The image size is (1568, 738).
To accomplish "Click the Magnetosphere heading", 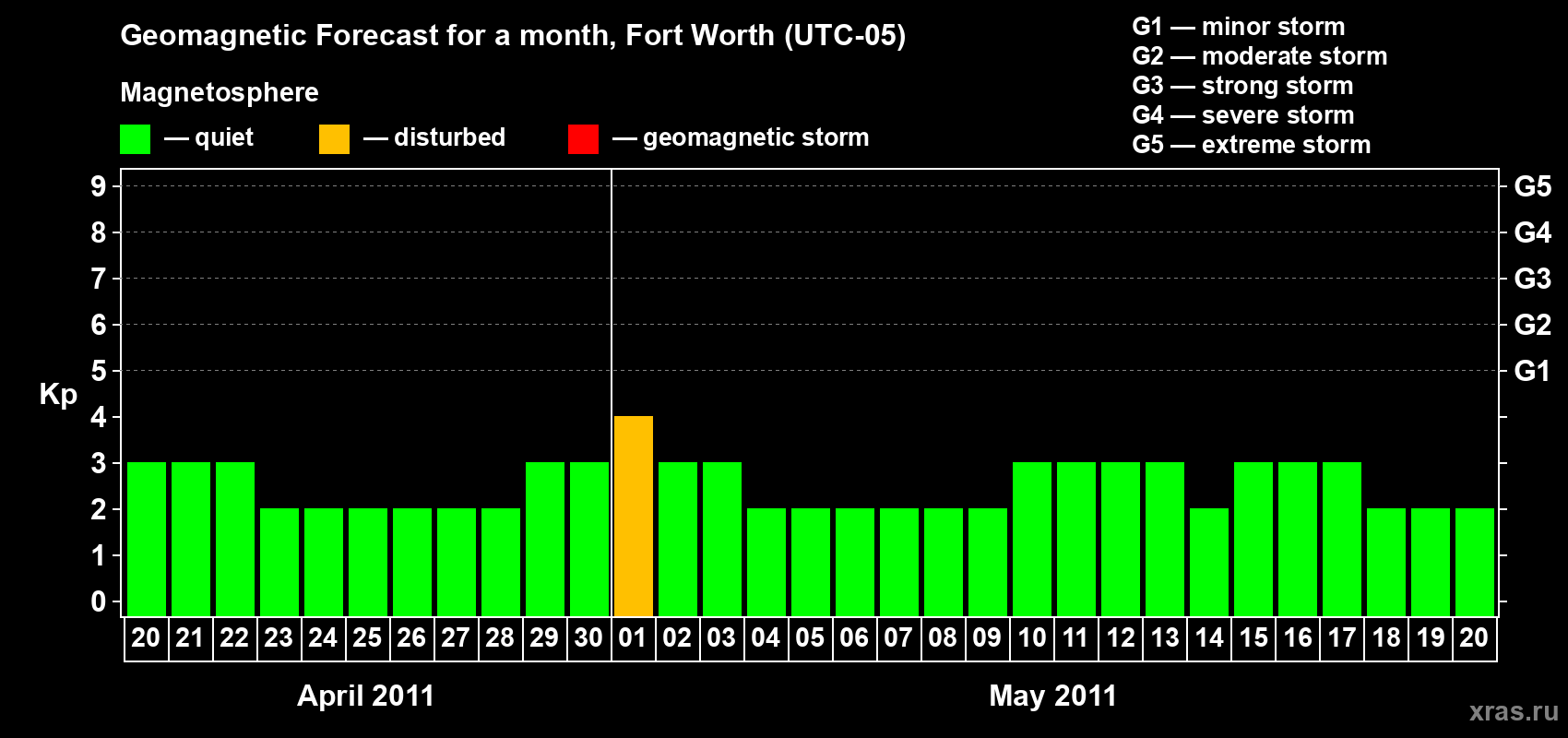I will tap(220, 92).
